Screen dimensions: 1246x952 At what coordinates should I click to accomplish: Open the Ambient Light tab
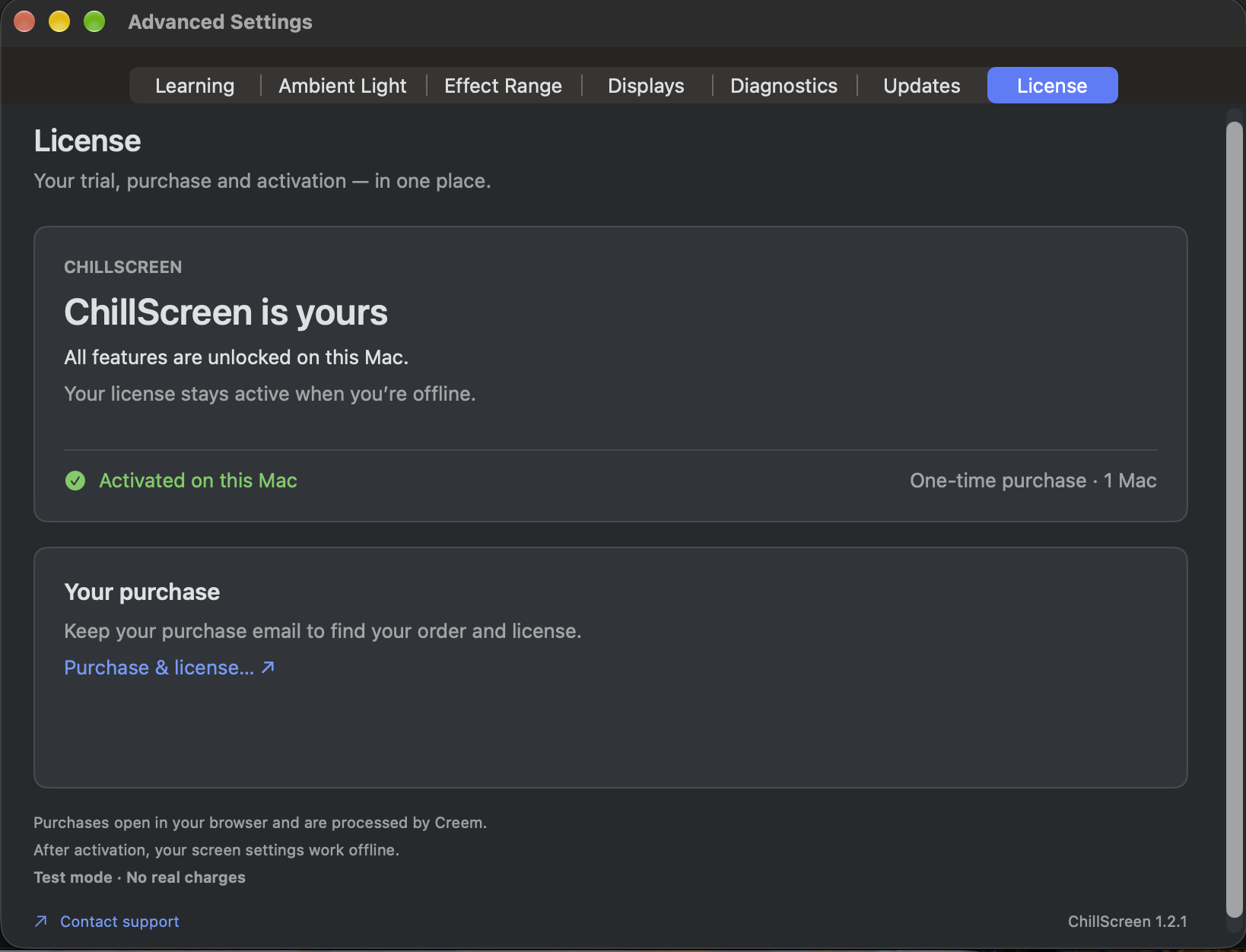342,86
